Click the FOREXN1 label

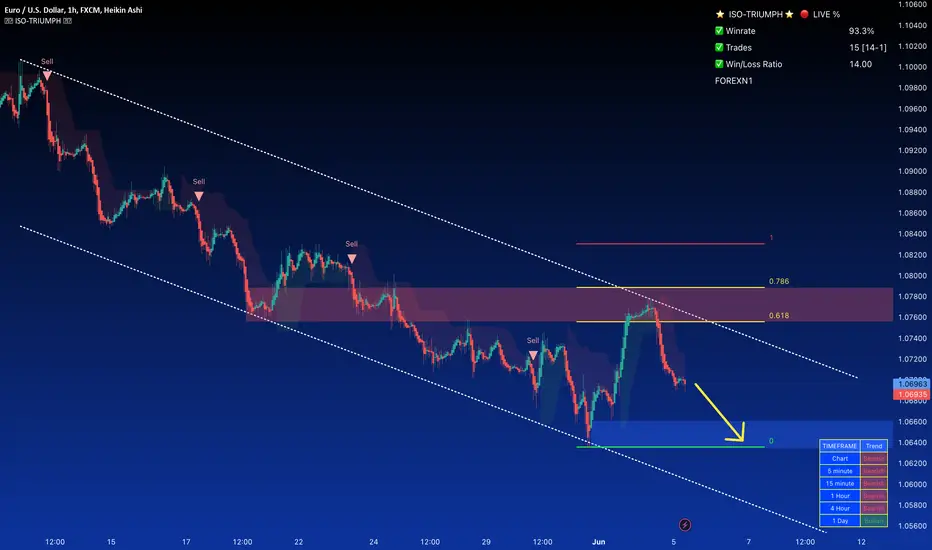pos(733,81)
